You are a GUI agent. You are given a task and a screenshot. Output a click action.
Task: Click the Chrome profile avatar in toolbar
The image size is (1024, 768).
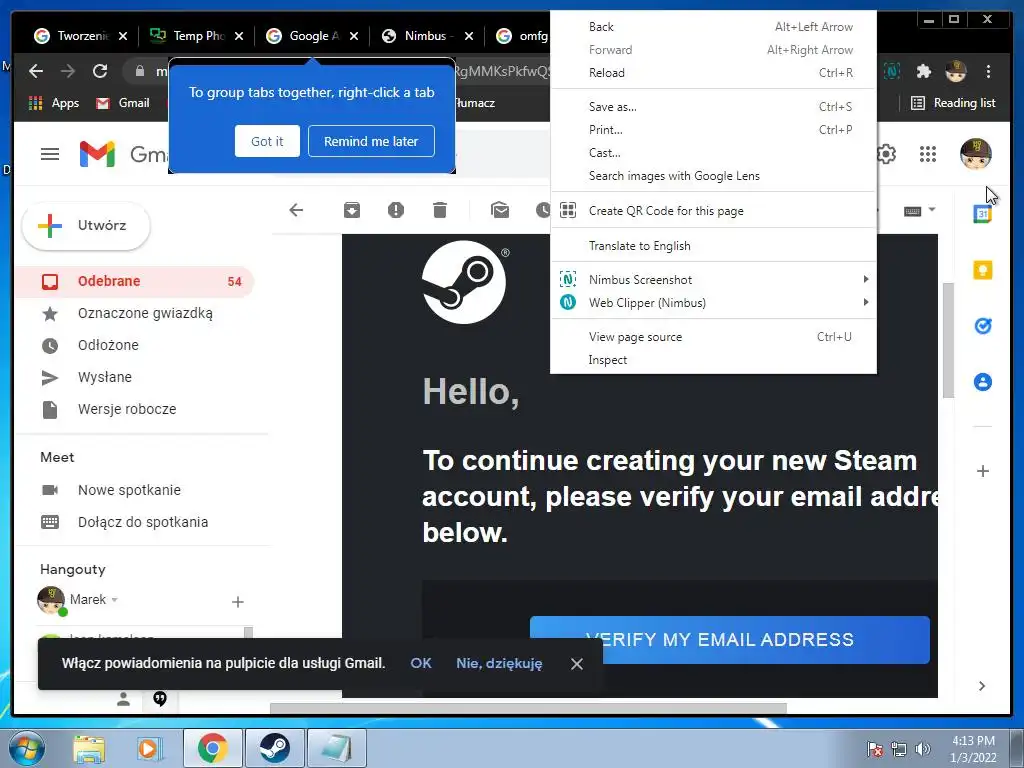[955, 71]
